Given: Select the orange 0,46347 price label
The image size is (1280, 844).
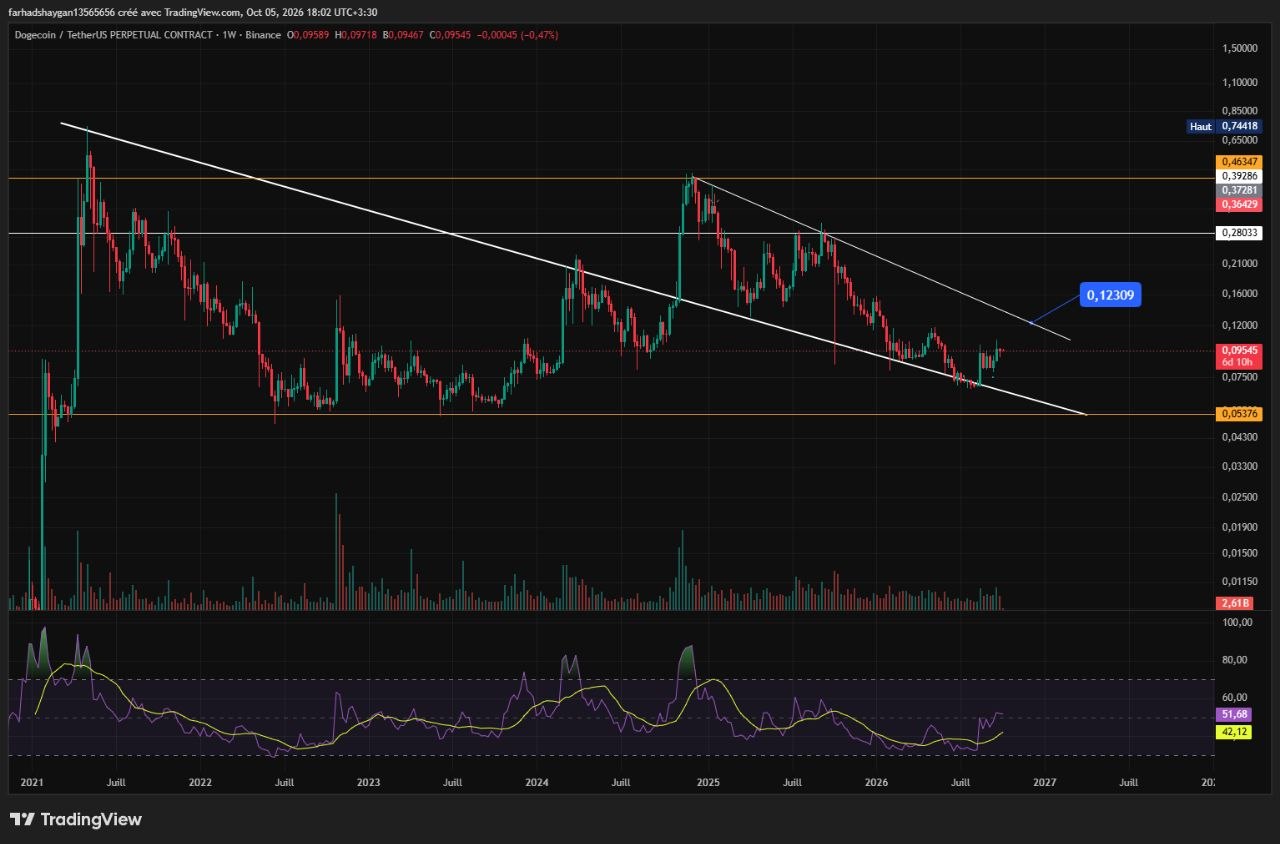Looking at the screenshot, I should pyautogui.click(x=1239, y=162).
